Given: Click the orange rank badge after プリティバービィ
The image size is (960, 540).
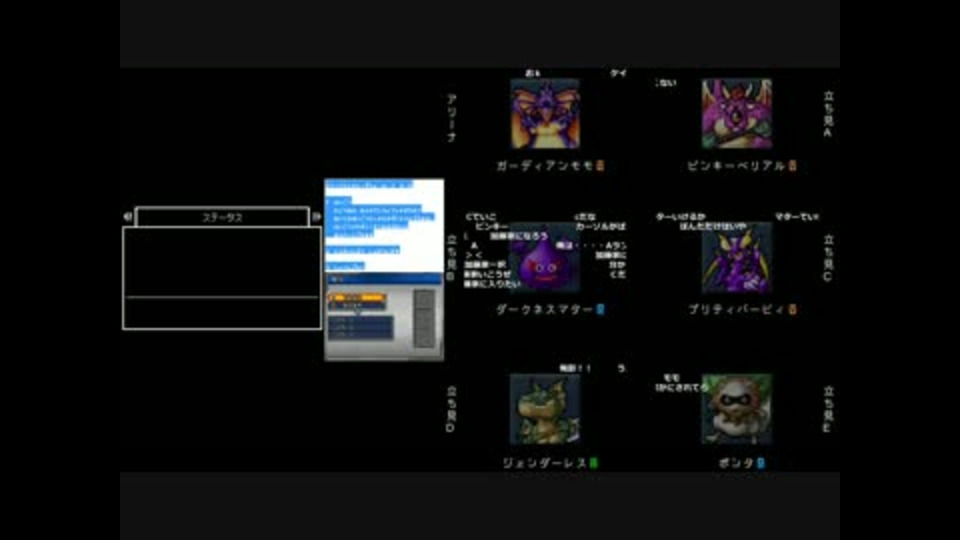Looking at the screenshot, I should 792,310.
